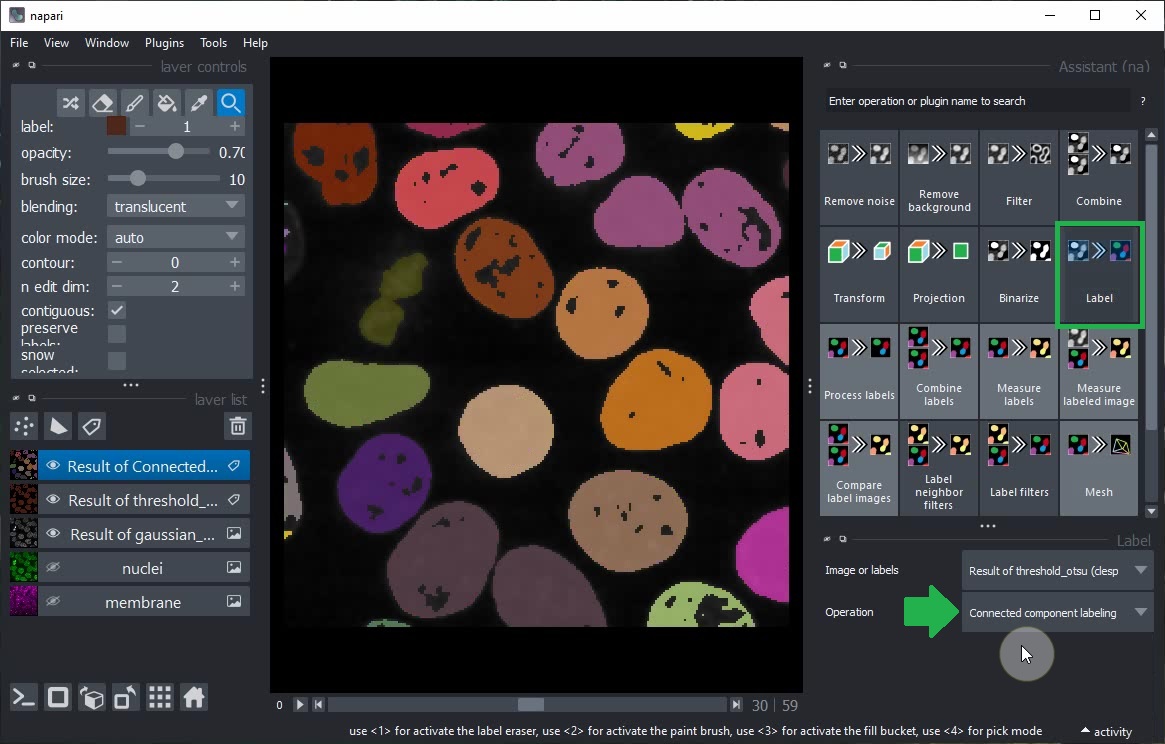This screenshot has width=1165, height=744.
Task: Show the membrane layer
Action: click(54, 602)
